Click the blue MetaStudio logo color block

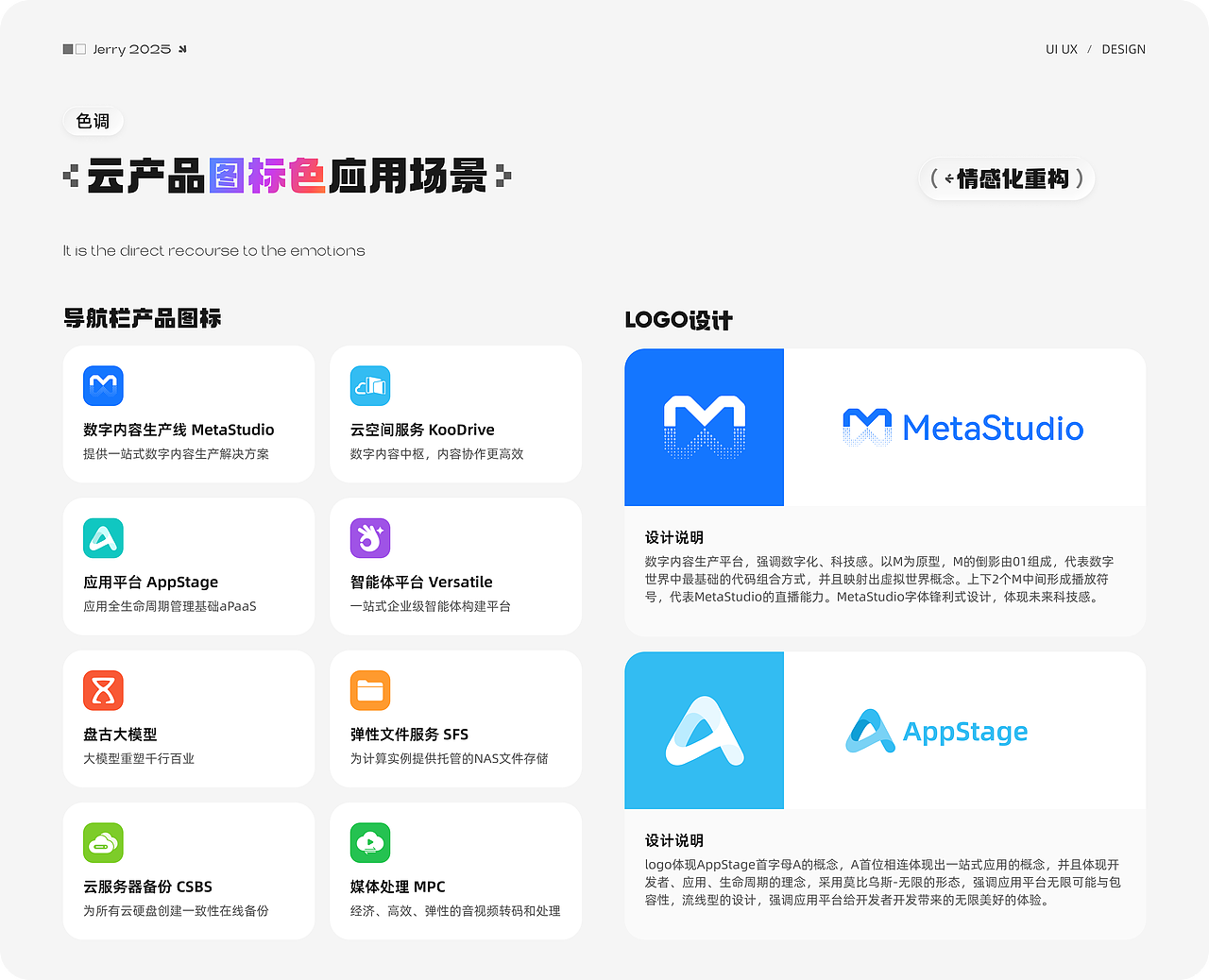(704, 427)
